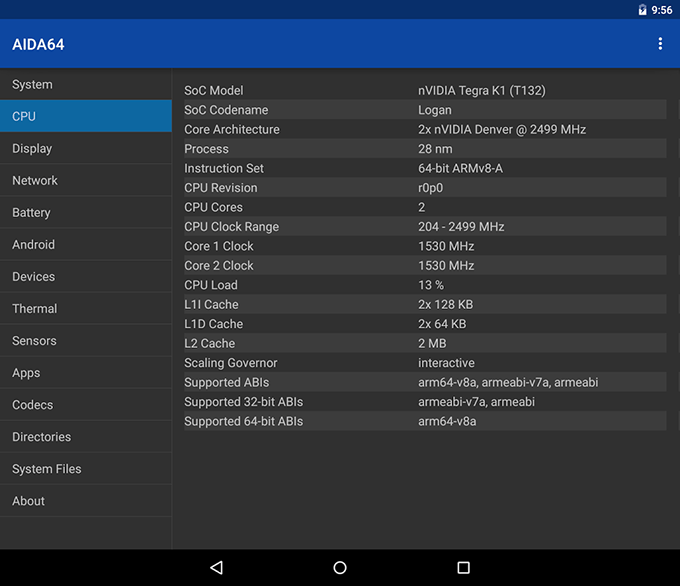Select the Supported 32-bit ABIs label
The image size is (680, 586).
tap(243, 402)
